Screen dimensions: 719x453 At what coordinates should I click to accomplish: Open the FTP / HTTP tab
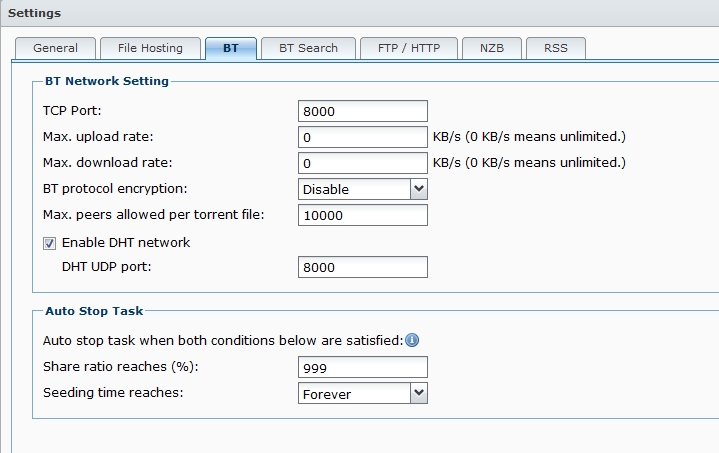(409, 48)
